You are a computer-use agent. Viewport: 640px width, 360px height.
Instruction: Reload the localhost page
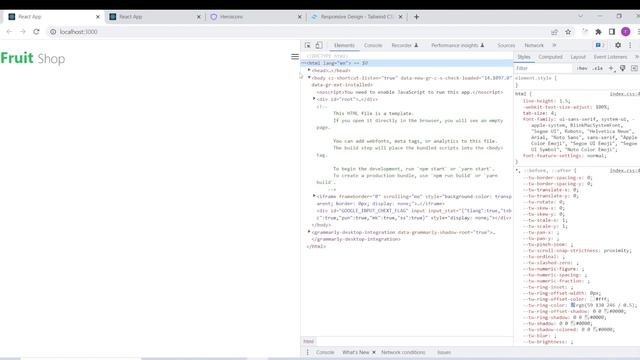[x=36, y=31]
